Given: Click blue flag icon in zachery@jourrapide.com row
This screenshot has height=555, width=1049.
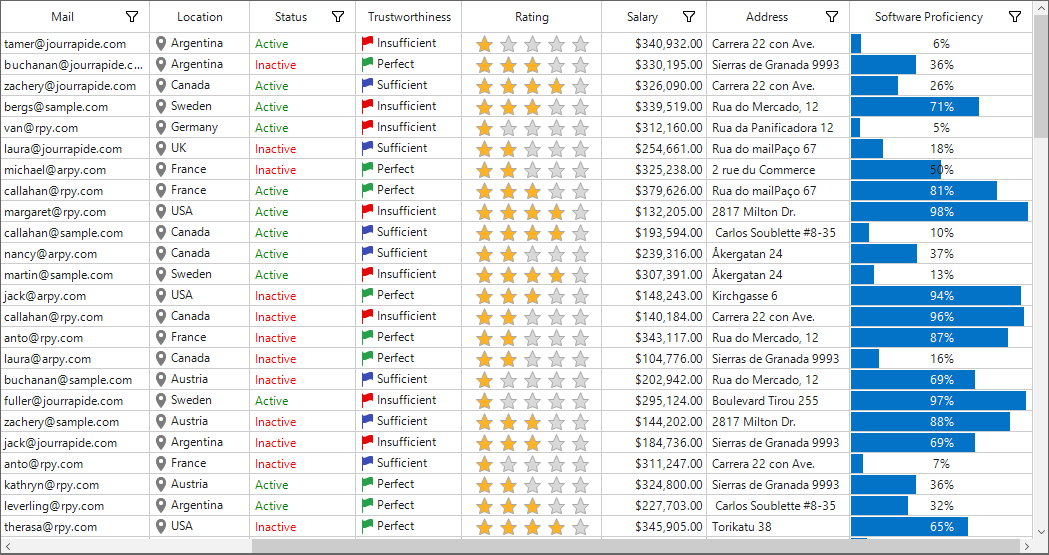Looking at the screenshot, I should 367,86.
